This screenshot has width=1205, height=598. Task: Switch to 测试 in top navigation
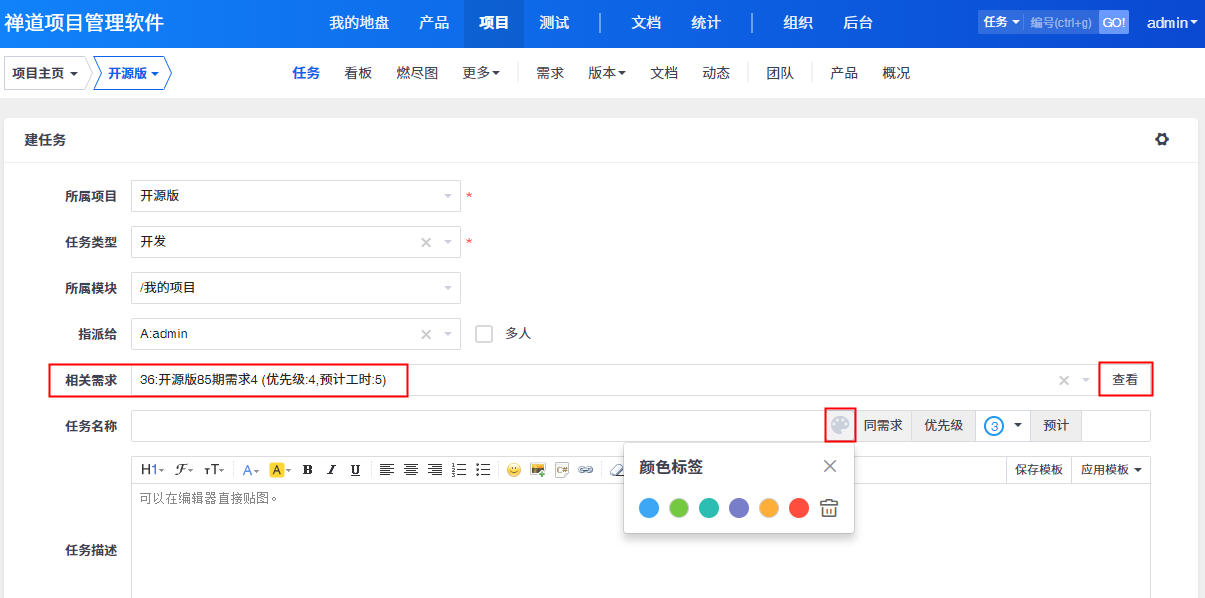(554, 23)
